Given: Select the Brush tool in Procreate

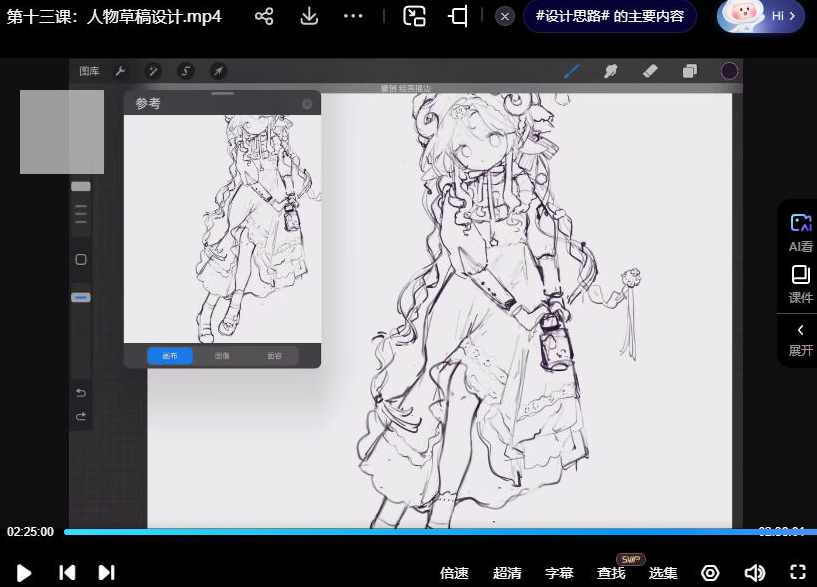Looking at the screenshot, I should [573, 71].
